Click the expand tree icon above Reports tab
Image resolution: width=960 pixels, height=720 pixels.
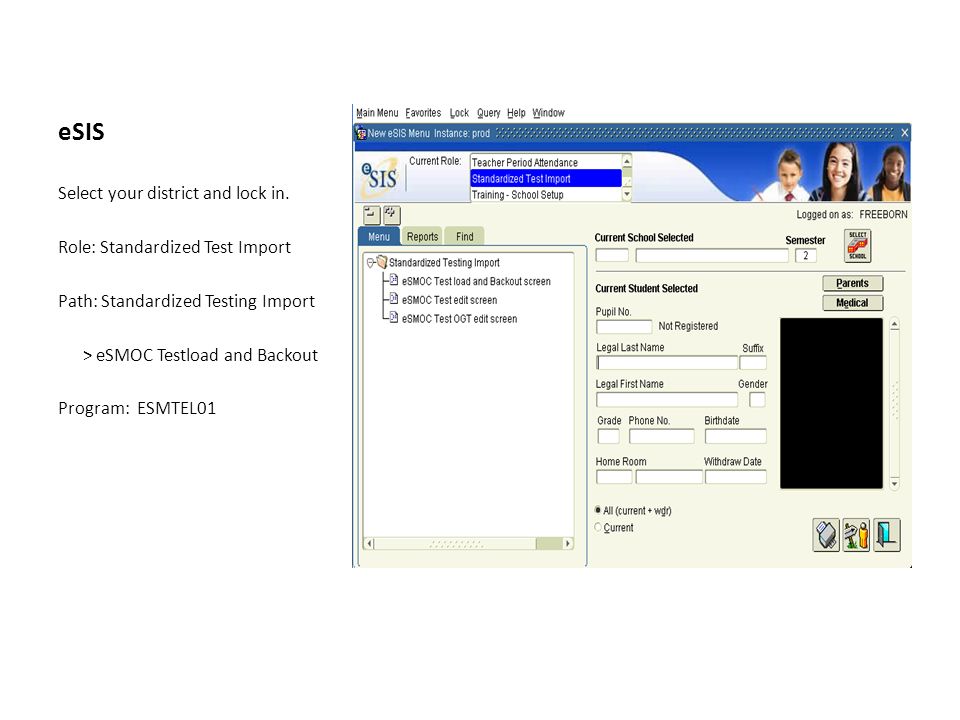[392, 215]
